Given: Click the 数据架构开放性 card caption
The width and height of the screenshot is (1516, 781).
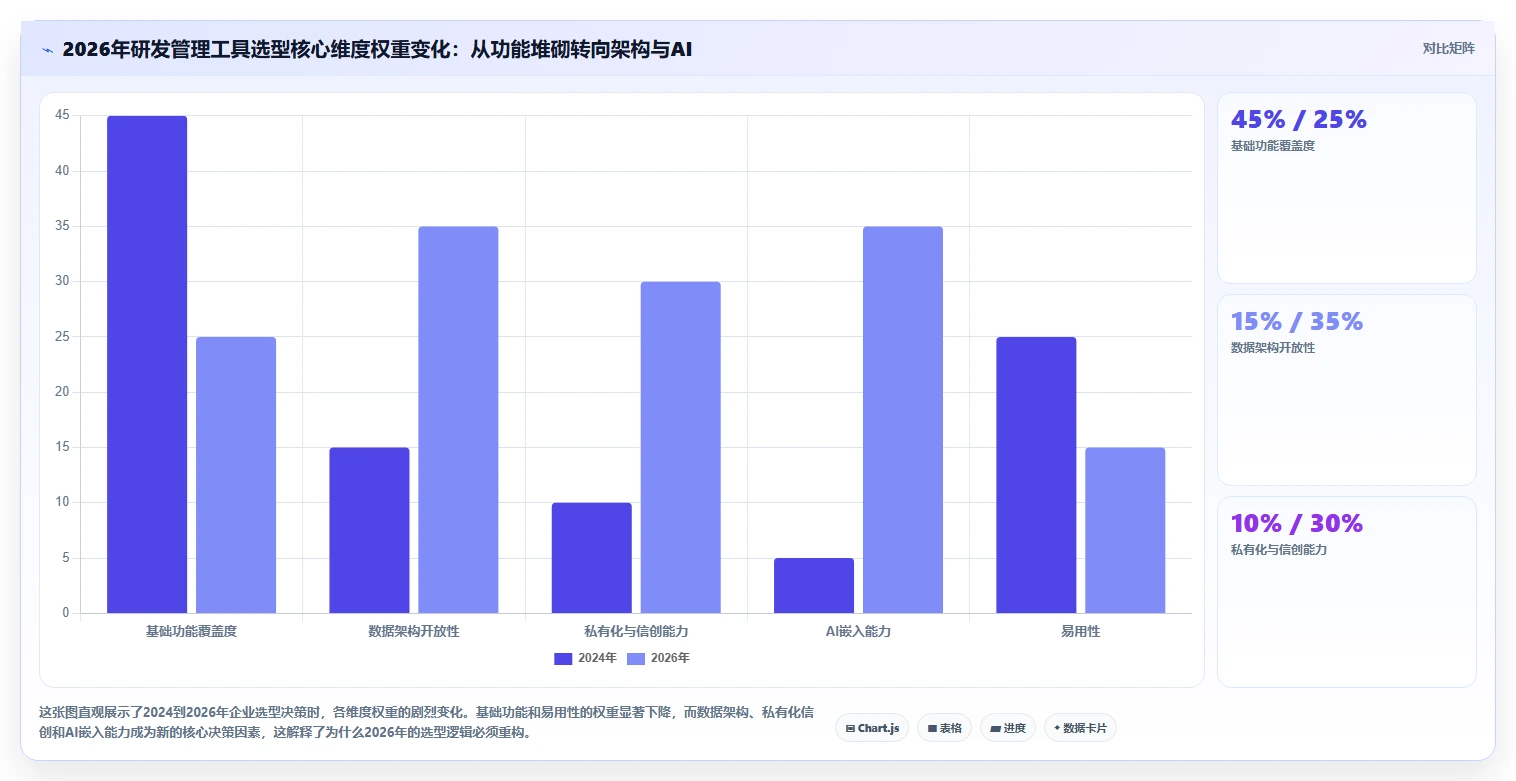Looking at the screenshot, I should click(1273, 348).
